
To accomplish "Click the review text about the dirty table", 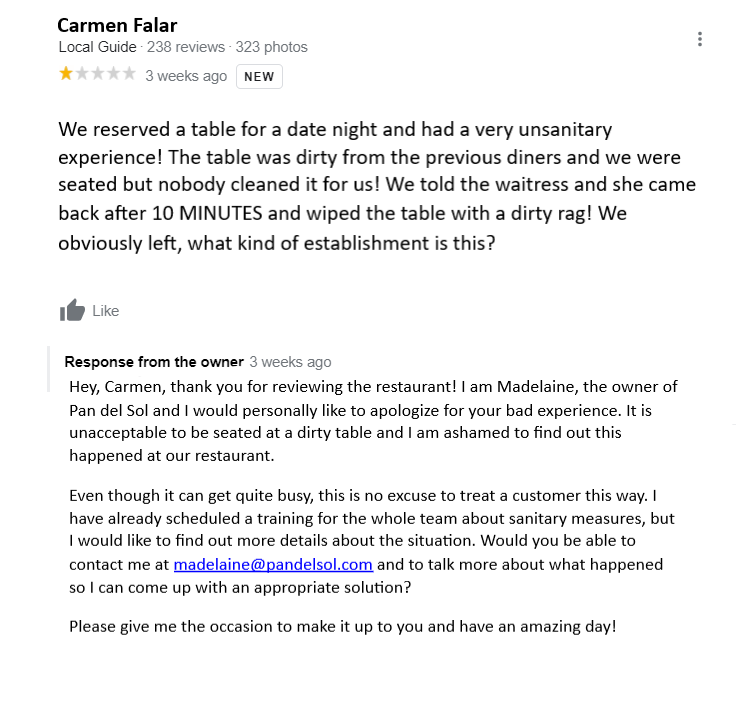I will click(x=377, y=186).
